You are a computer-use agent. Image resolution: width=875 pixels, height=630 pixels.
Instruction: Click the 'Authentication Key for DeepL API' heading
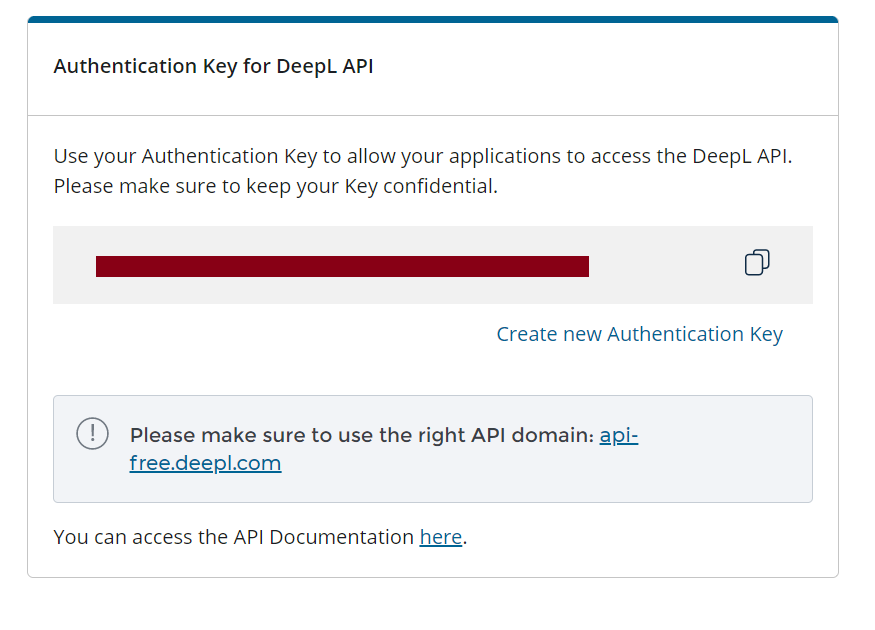213,66
